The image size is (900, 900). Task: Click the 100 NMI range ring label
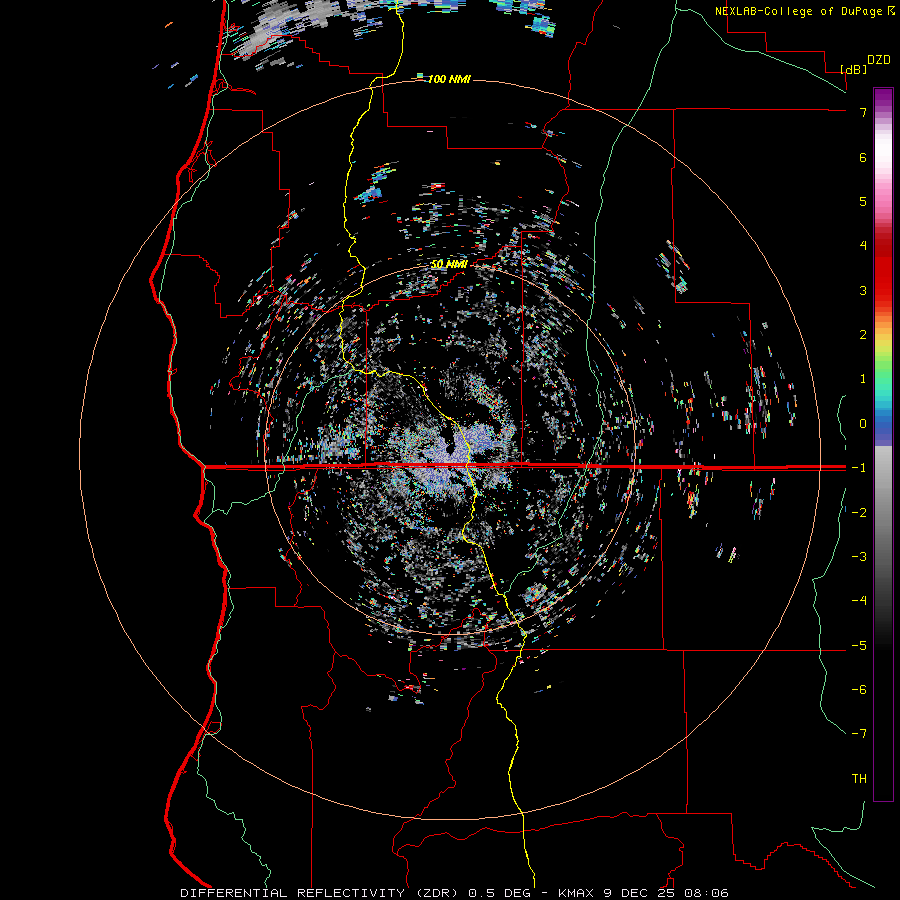click(x=449, y=79)
